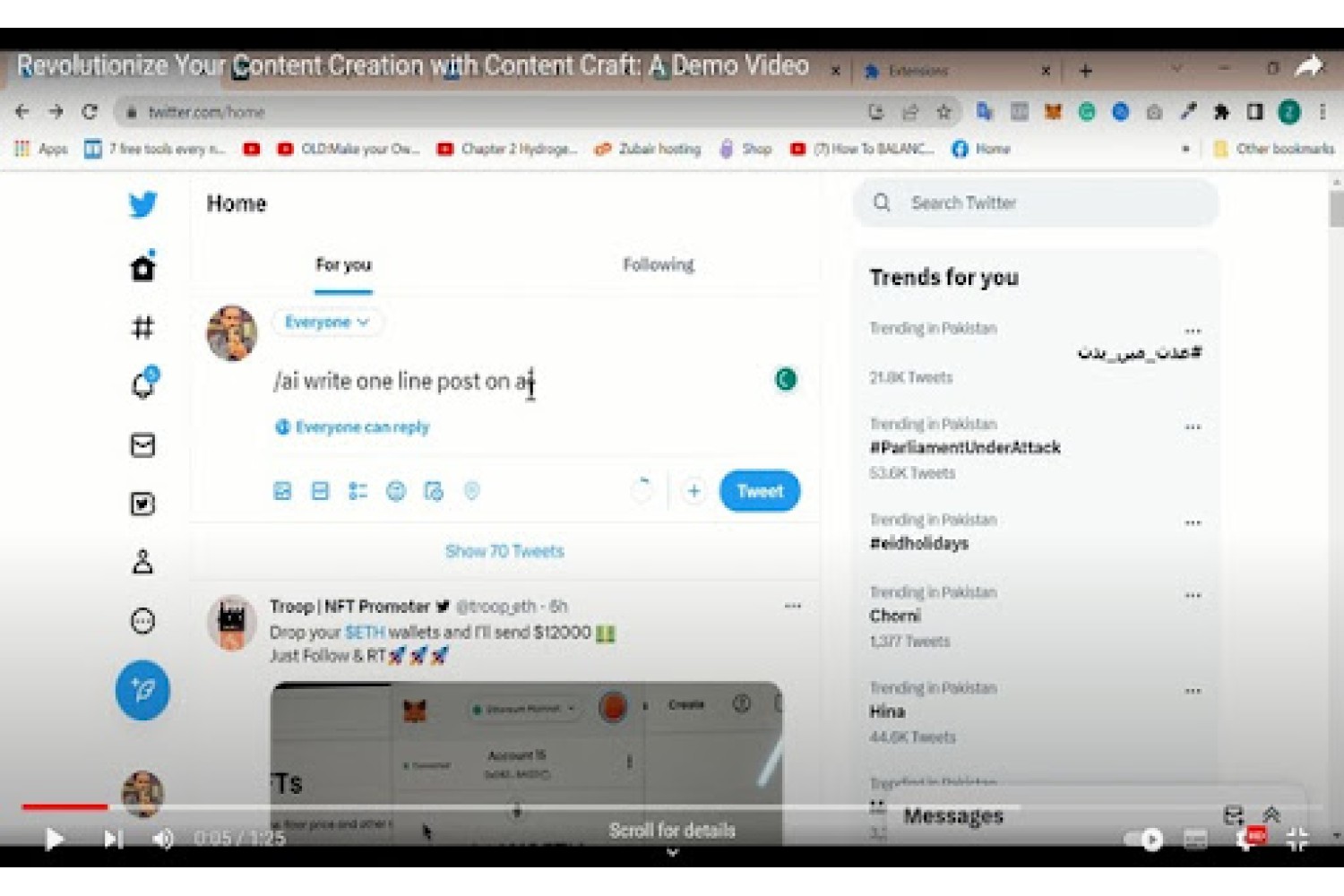
Task: Click the browser back arrow
Action: [x=22, y=112]
